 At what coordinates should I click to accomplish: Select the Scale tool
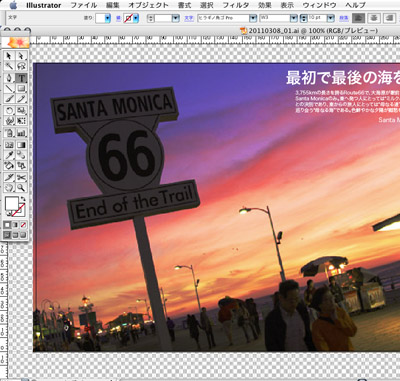pyautogui.click(x=21, y=110)
